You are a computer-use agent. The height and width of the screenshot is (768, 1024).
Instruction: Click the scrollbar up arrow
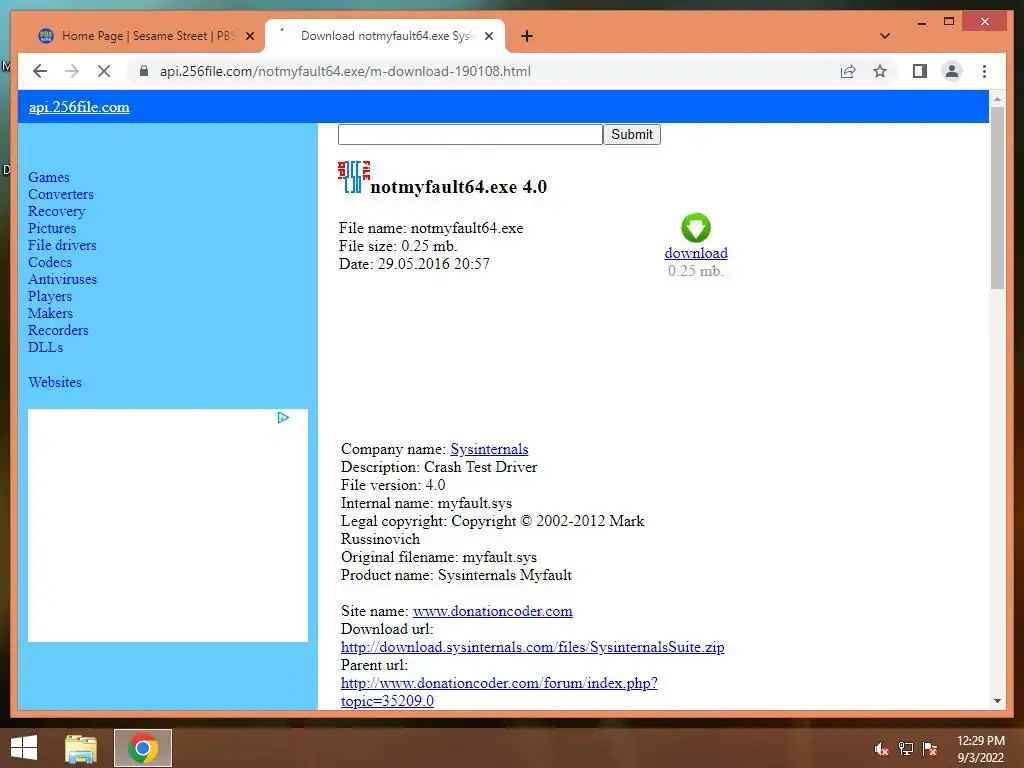(x=997, y=99)
